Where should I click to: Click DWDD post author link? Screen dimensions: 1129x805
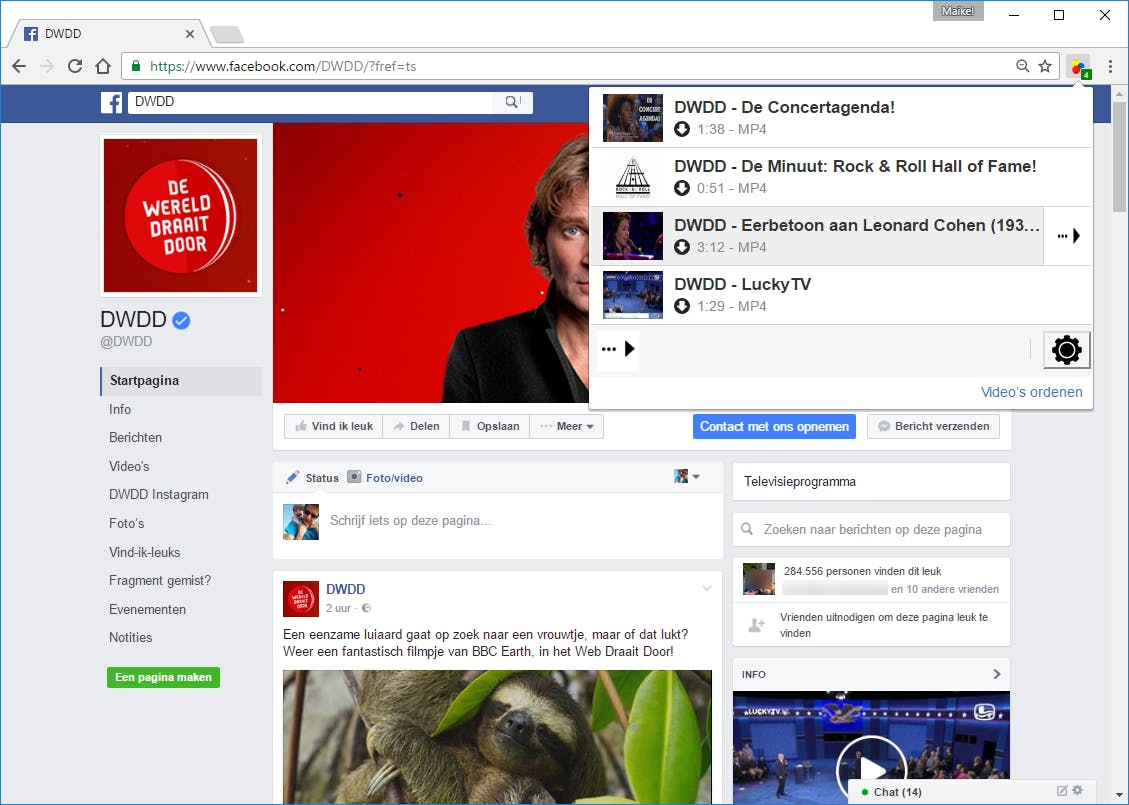[346, 589]
